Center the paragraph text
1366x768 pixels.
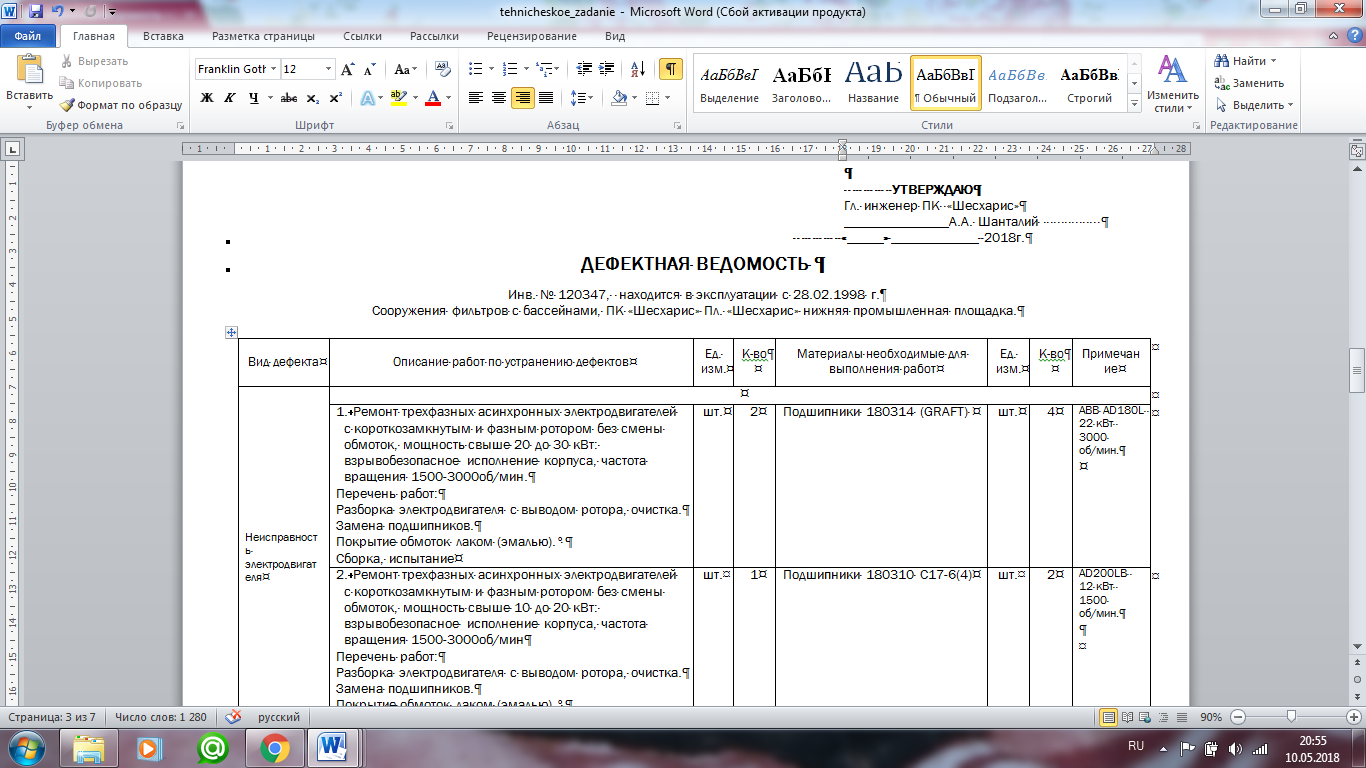coord(499,98)
